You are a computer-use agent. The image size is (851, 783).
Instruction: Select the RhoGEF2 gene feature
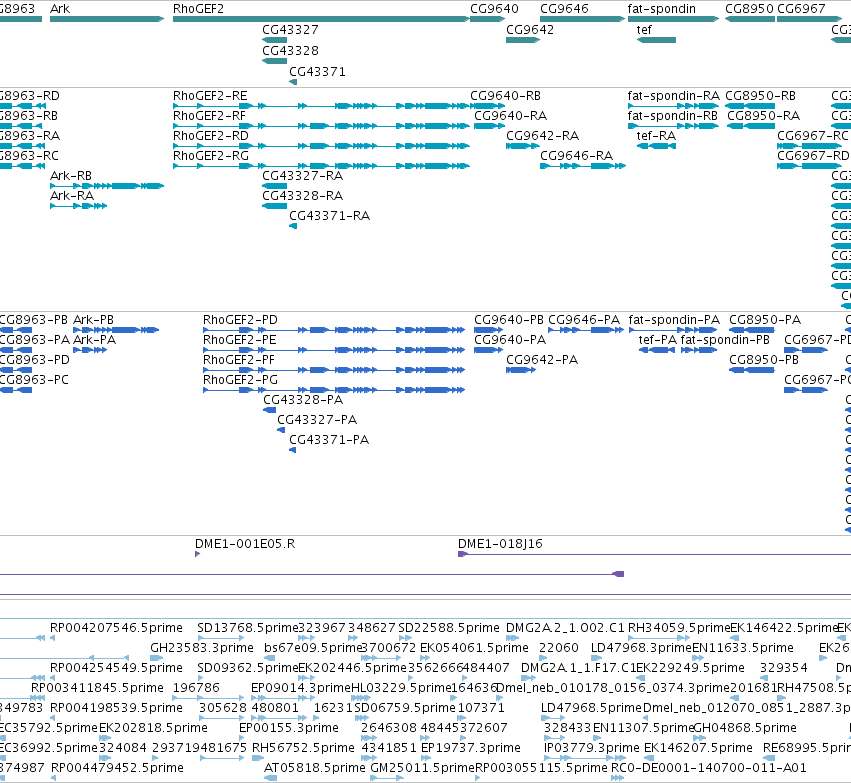pos(321,19)
